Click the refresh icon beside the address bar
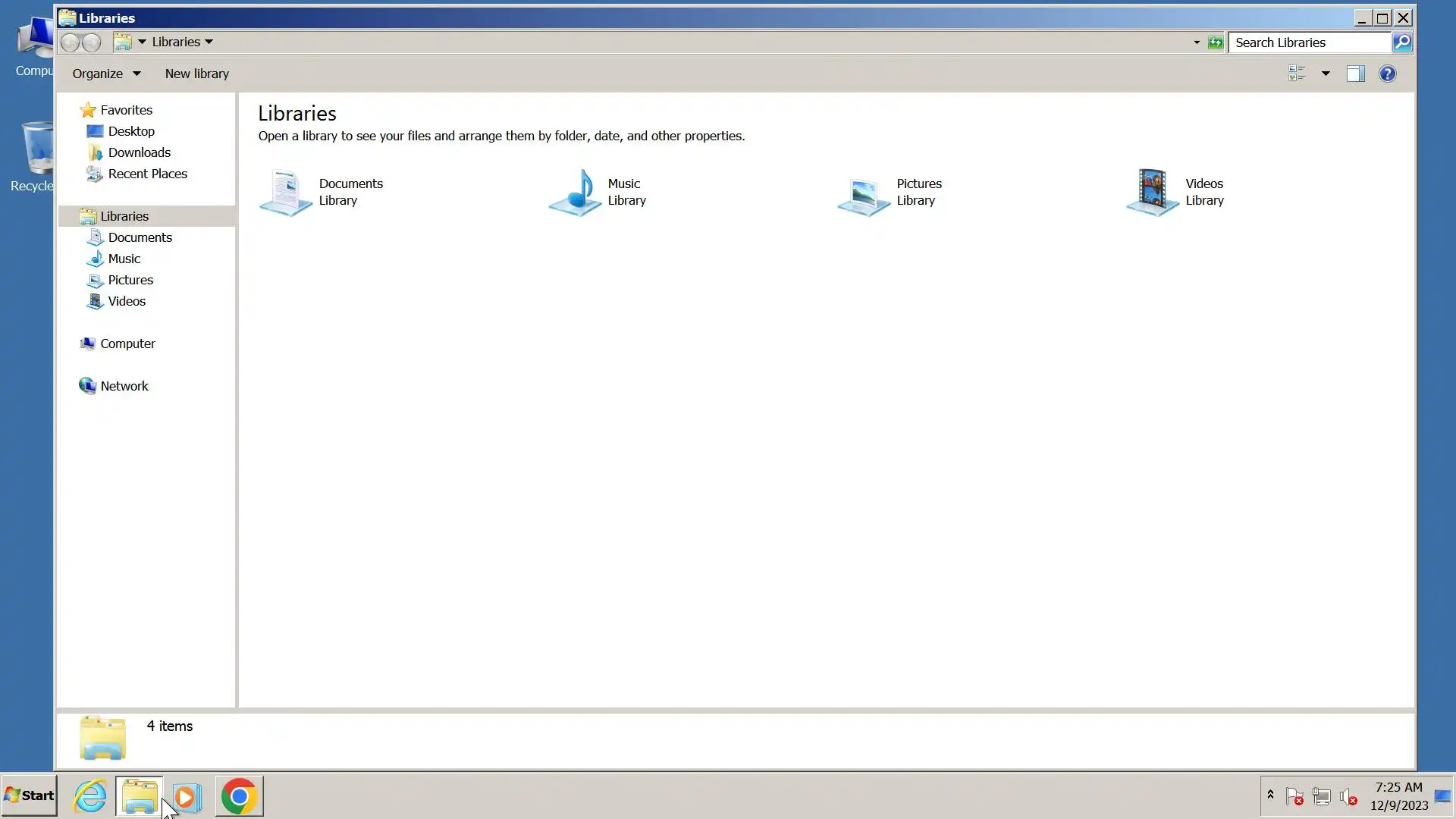The width and height of the screenshot is (1456, 819). [x=1216, y=42]
